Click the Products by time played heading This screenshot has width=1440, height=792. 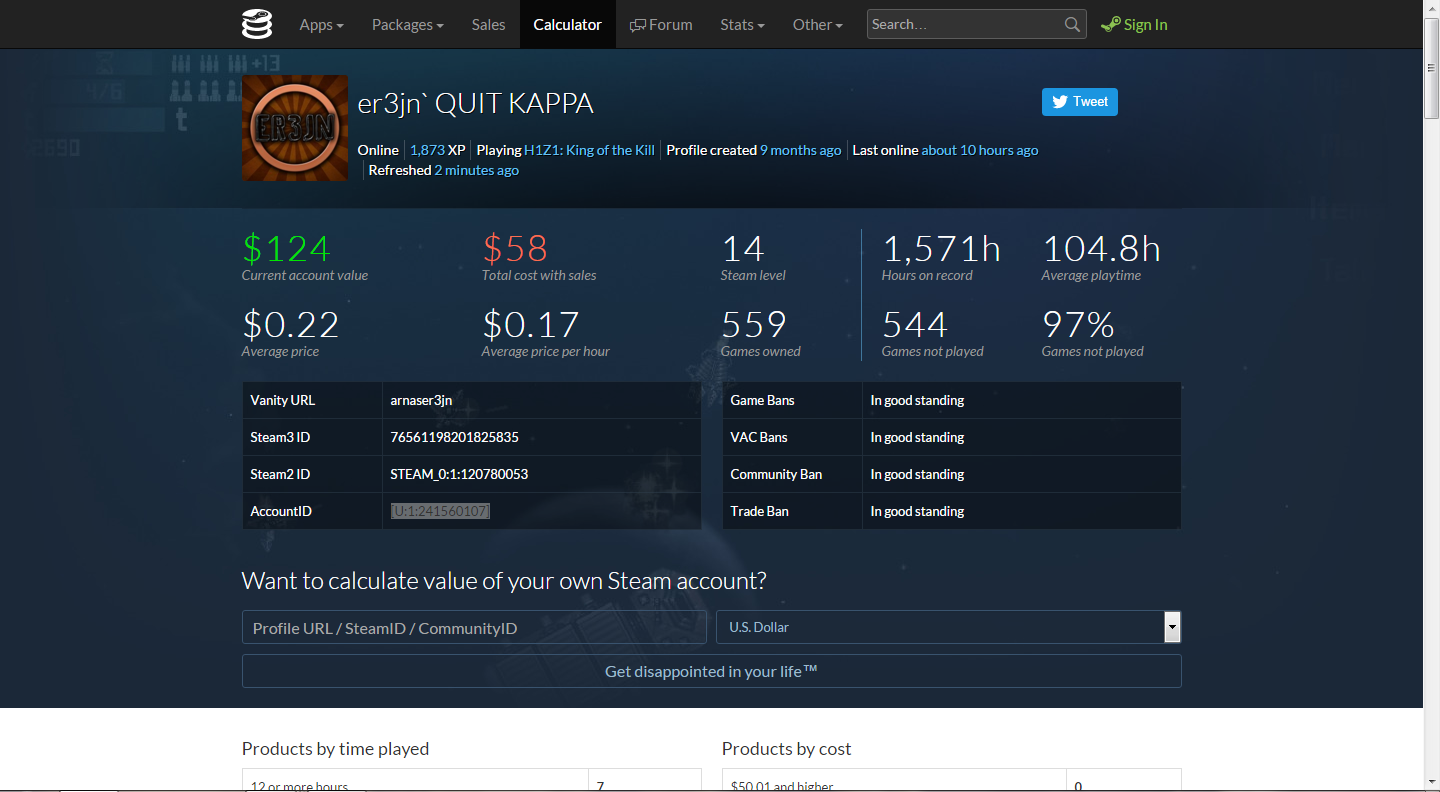[335, 748]
